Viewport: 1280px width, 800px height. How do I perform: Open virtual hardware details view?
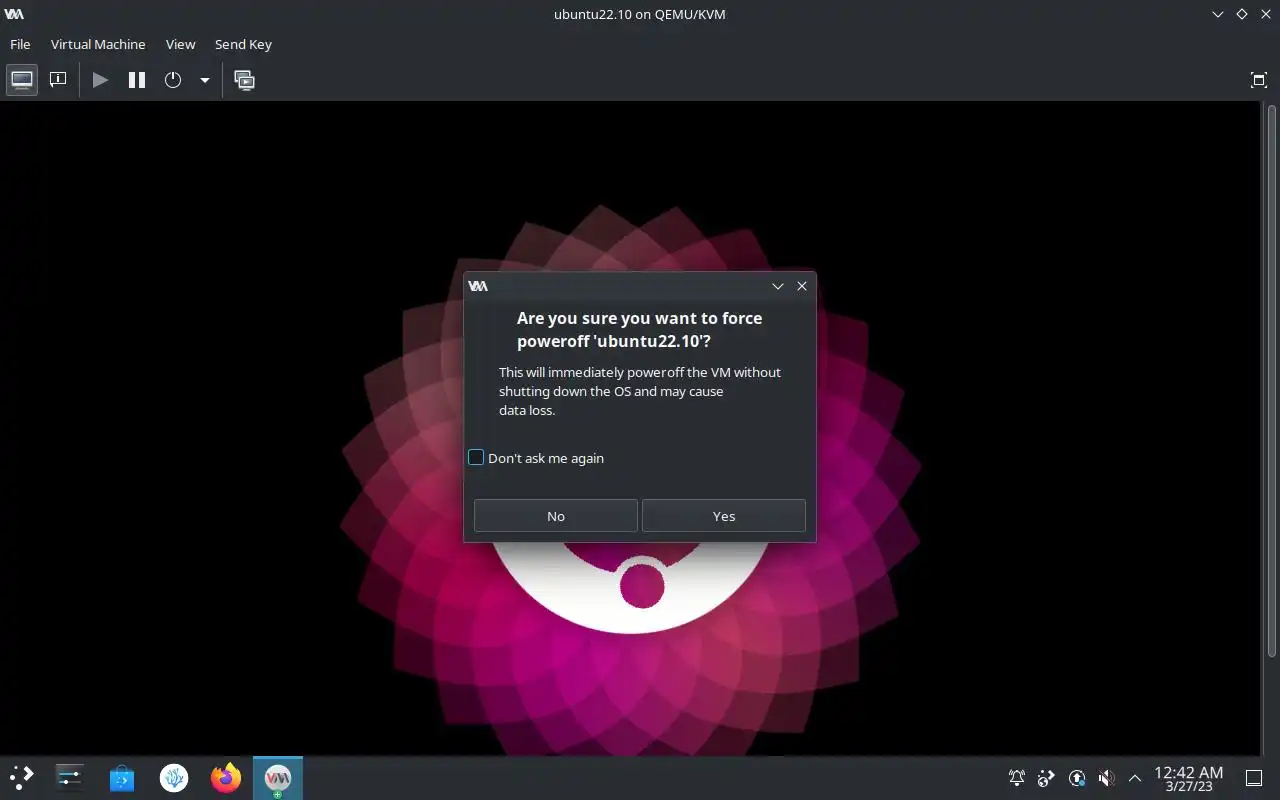coord(58,80)
